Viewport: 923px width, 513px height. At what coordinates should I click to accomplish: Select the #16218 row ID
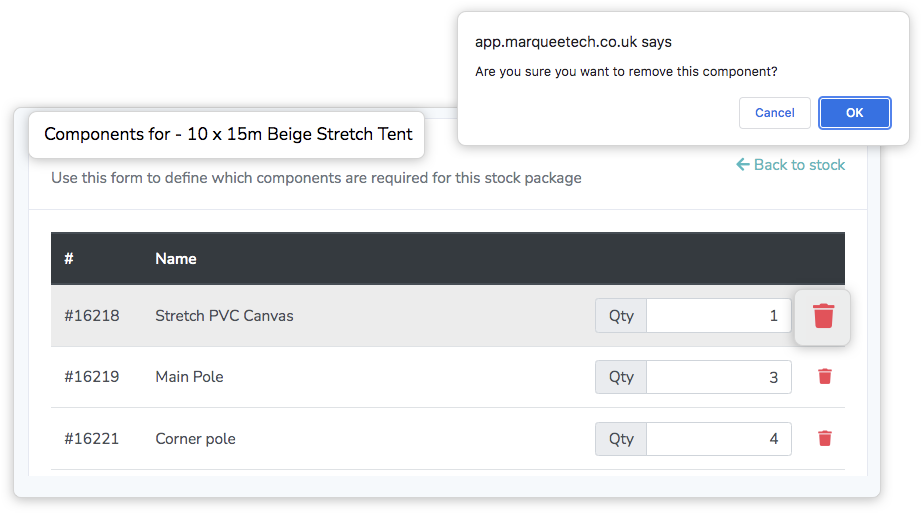pos(92,316)
